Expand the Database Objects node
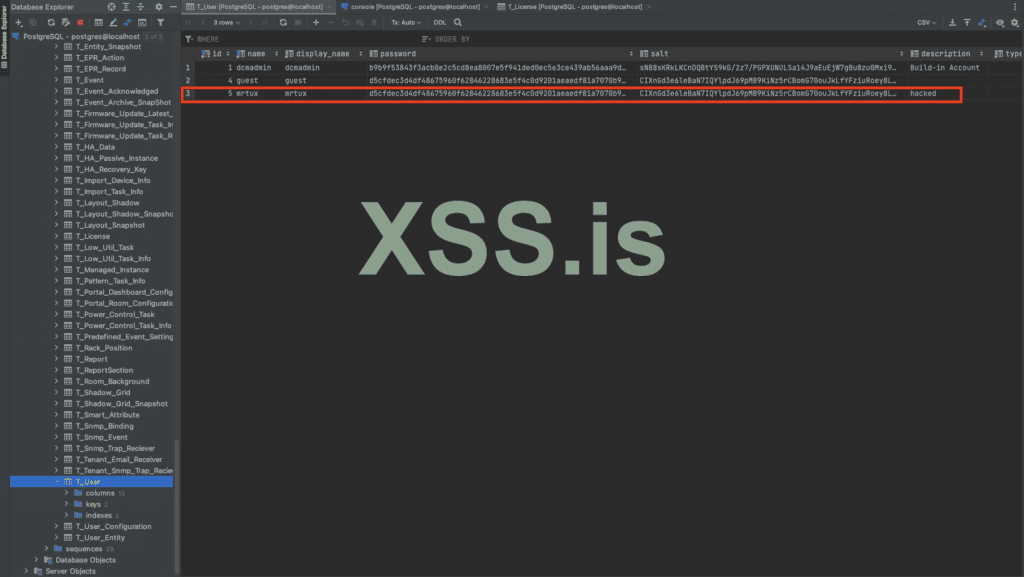The height and width of the screenshot is (577, 1024). point(37,559)
